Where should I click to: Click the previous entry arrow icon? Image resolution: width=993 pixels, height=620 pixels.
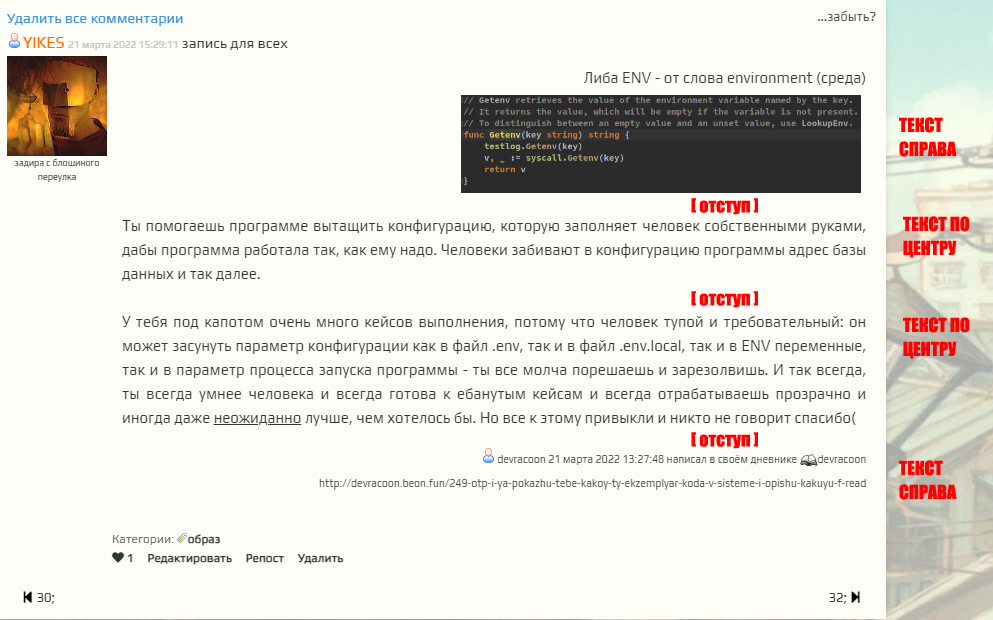pyautogui.click(x=27, y=597)
